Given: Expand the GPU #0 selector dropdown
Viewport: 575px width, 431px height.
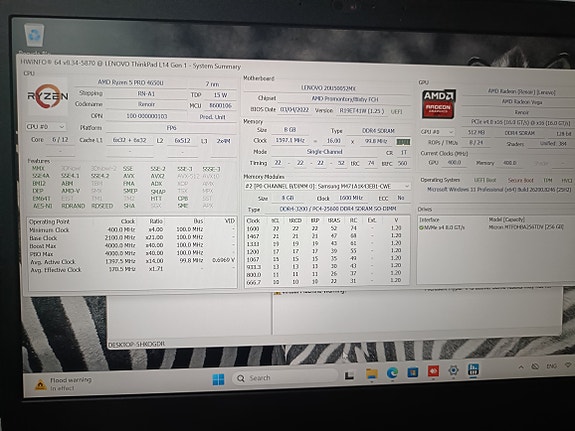Looking at the screenshot, I should coord(437,132).
